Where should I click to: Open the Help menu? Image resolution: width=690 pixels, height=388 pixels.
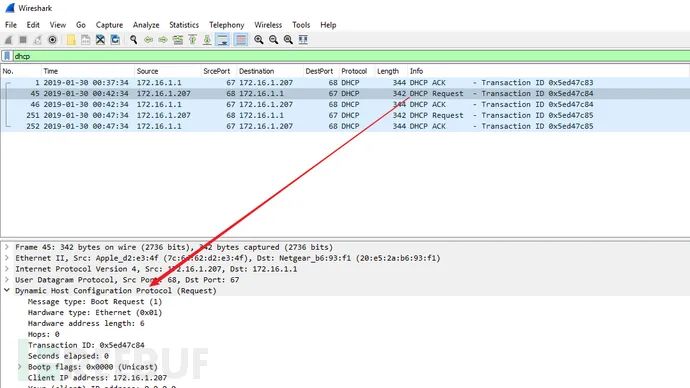(328, 25)
